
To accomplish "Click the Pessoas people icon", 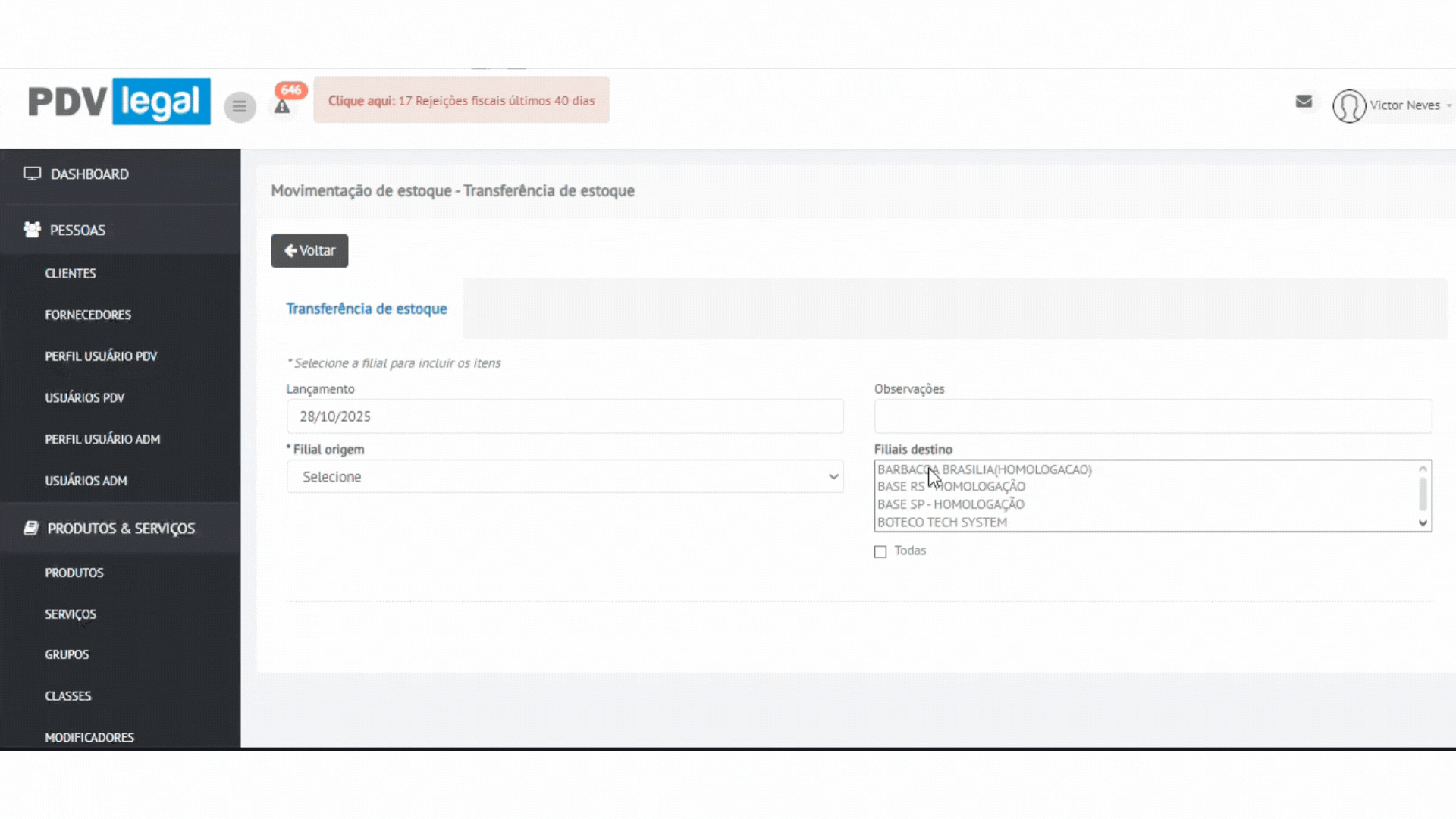I will point(32,230).
